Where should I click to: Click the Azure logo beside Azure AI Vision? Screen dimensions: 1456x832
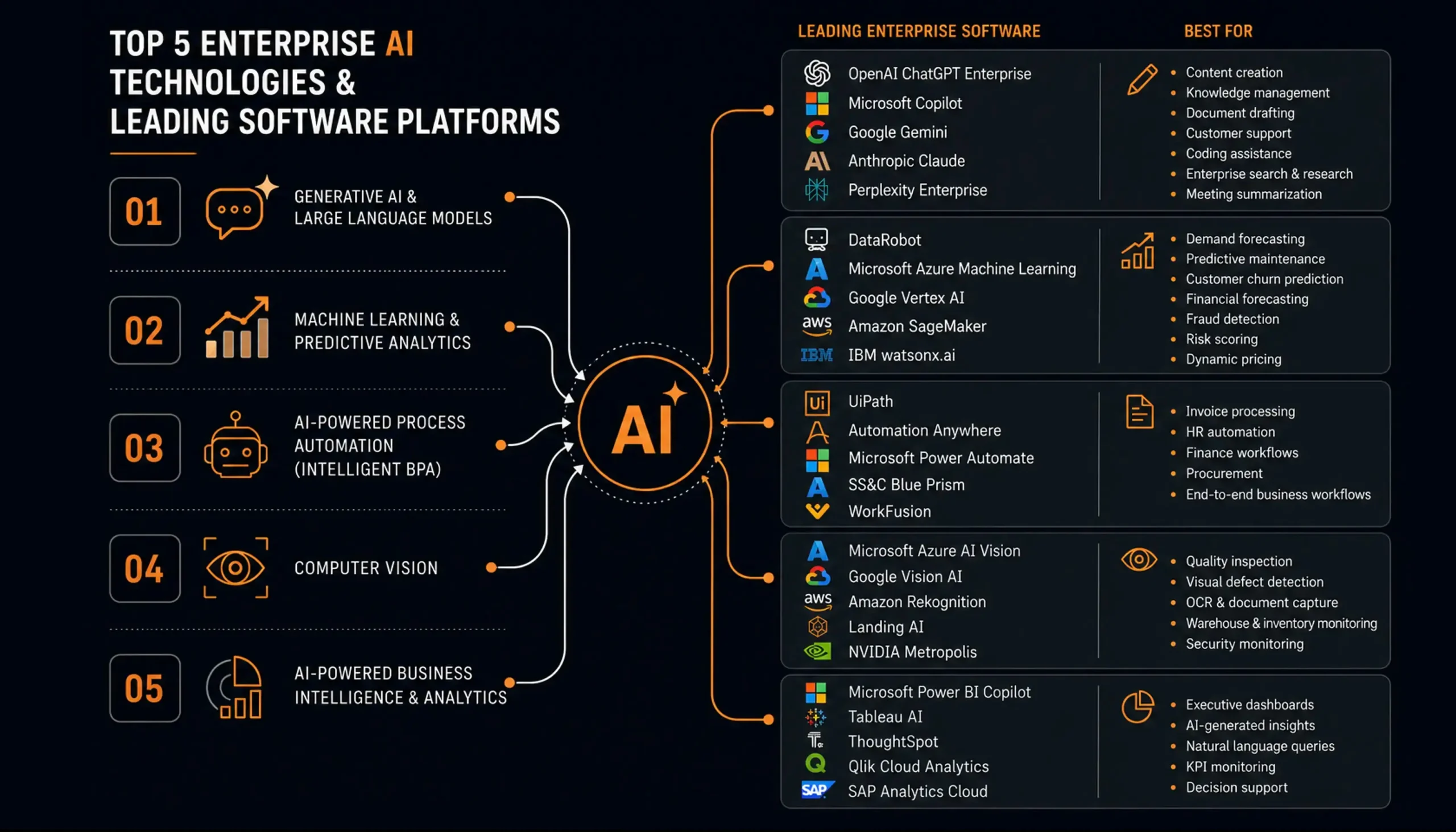[818, 551]
